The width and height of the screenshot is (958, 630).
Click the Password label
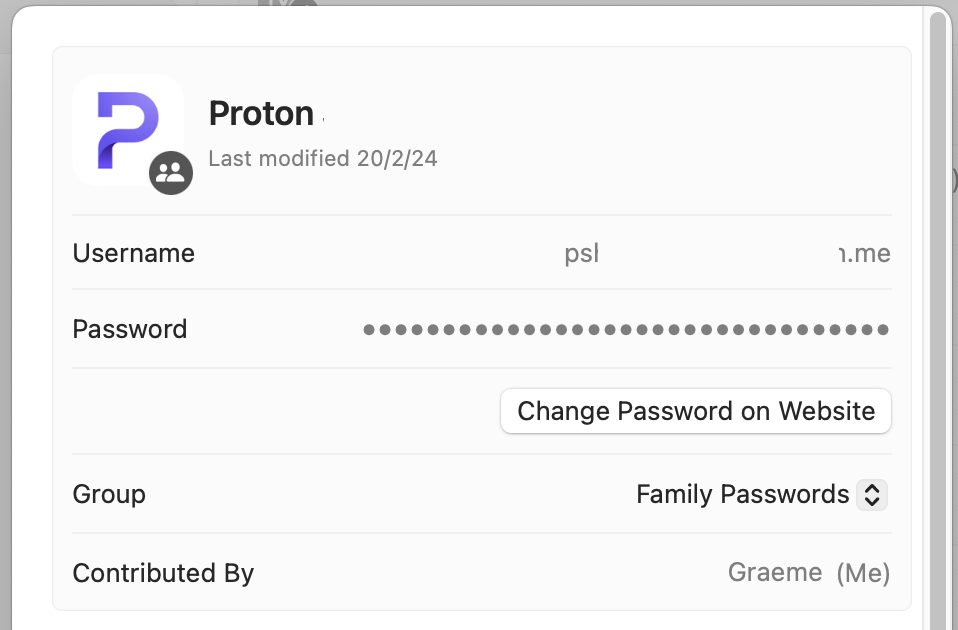point(130,329)
